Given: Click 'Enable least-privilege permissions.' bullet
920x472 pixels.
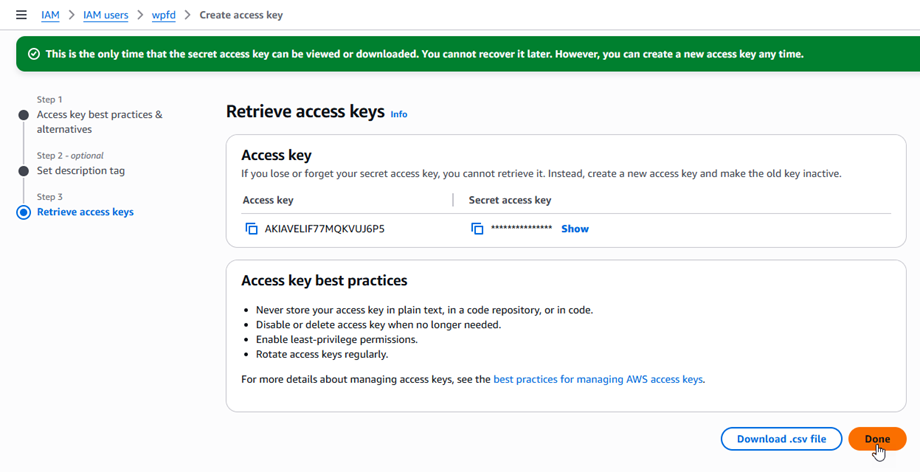Looking at the screenshot, I should (x=337, y=339).
